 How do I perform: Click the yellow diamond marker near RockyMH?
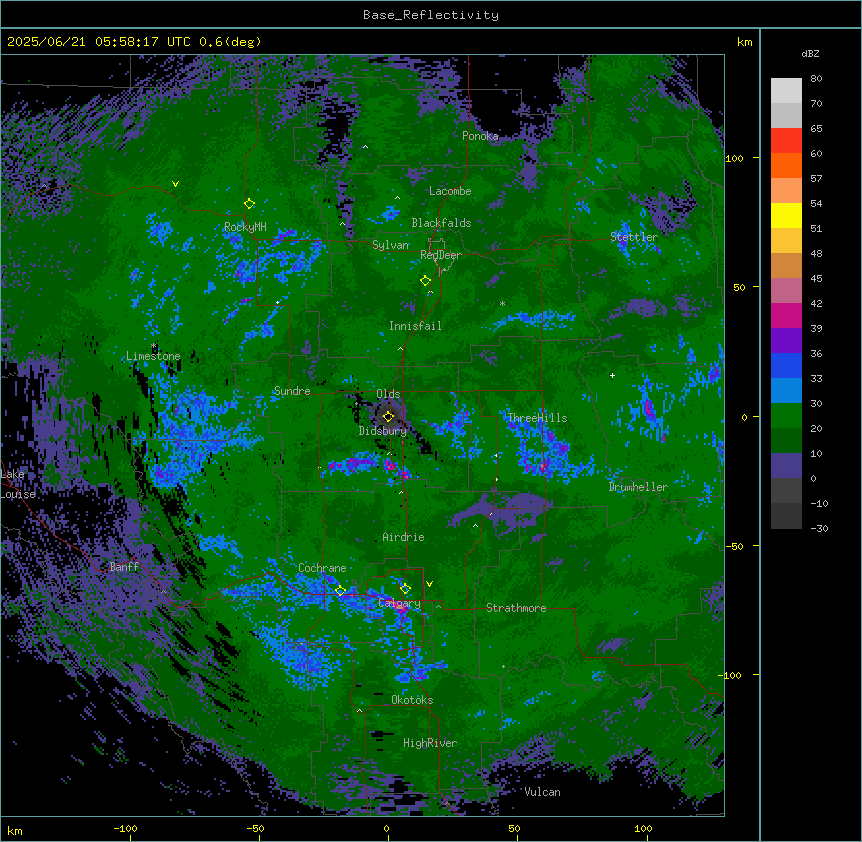click(249, 204)
